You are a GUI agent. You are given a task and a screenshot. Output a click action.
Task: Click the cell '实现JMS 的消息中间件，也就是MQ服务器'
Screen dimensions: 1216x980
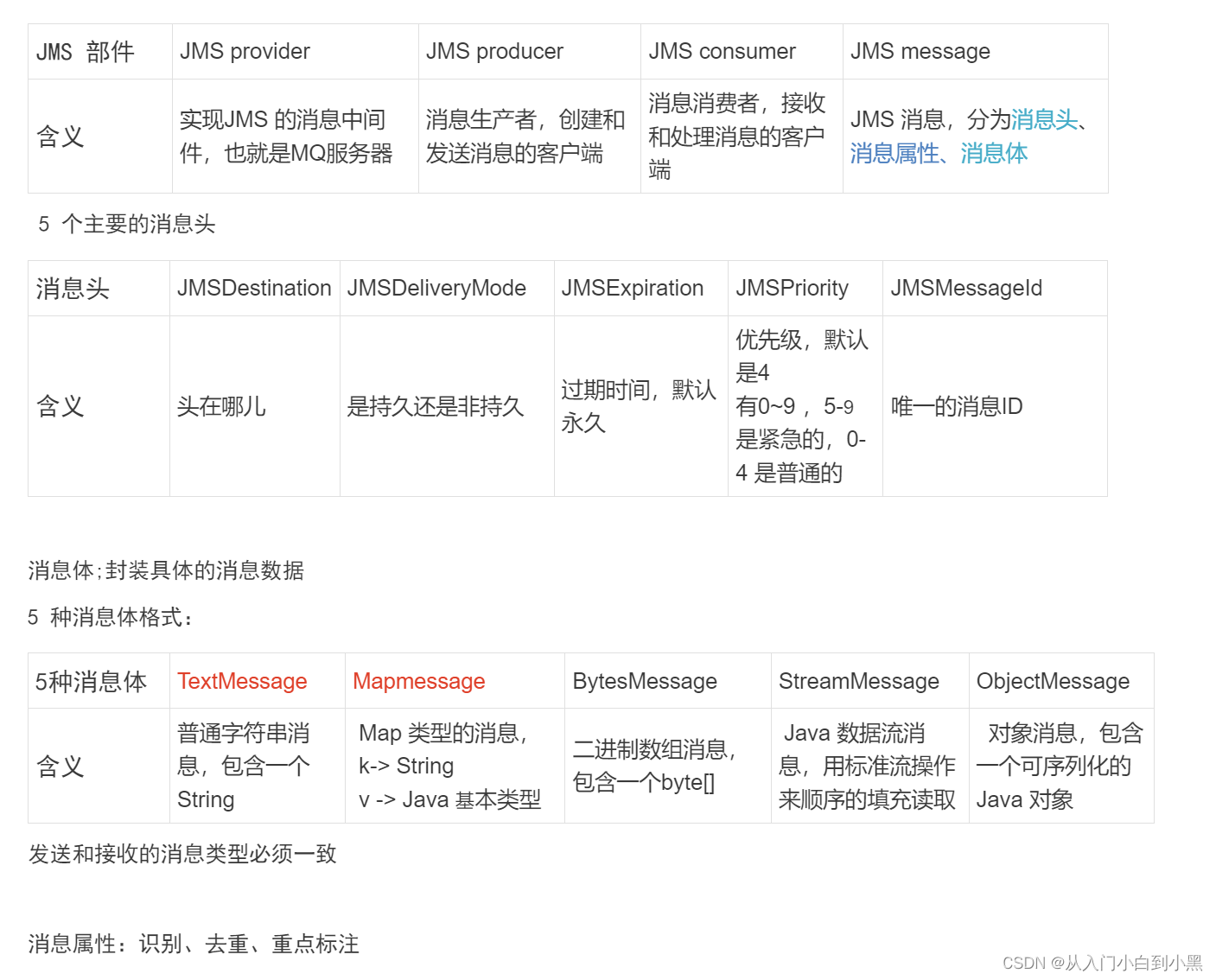point(296,137)
